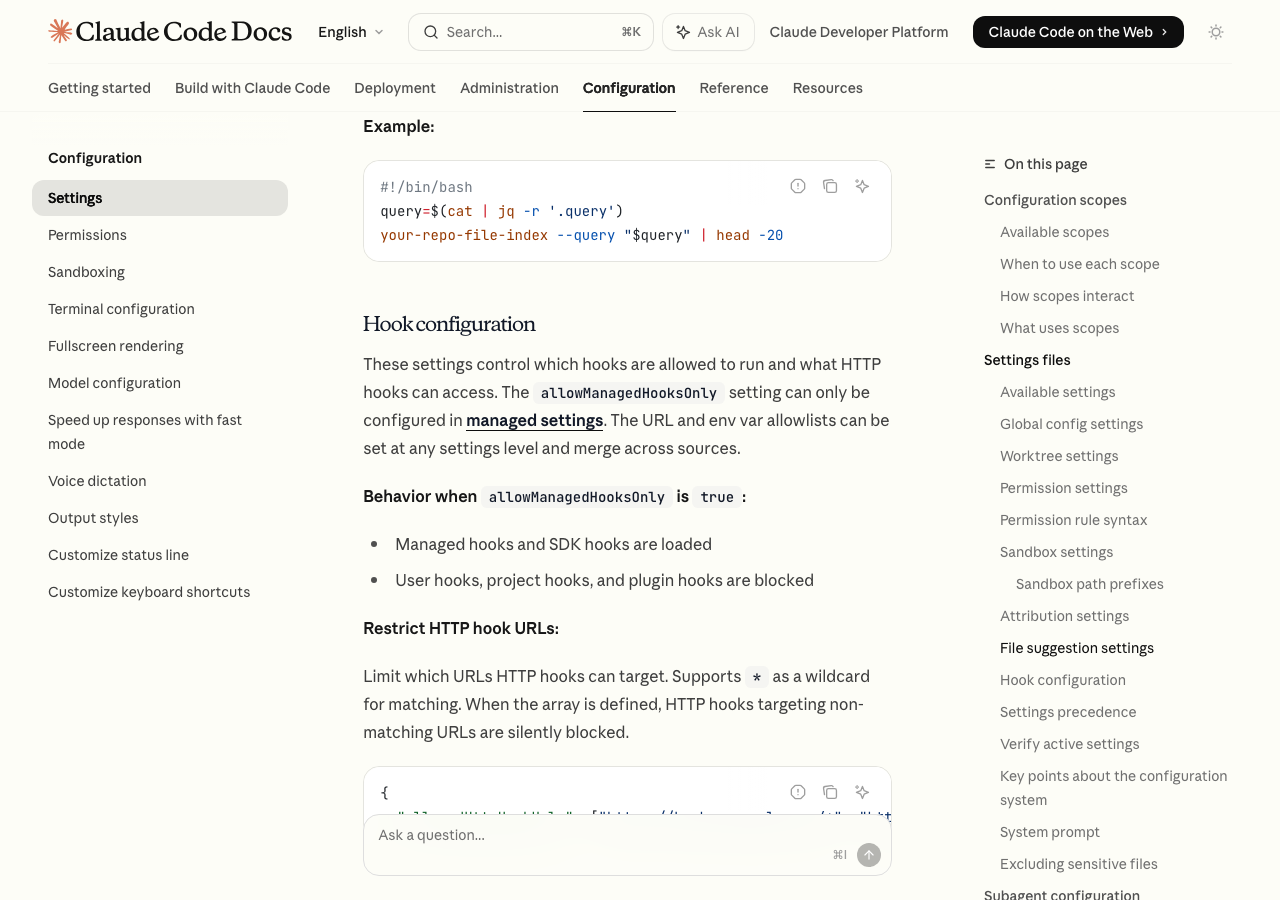This screenshot has width=1280, height=900.
Task: Toggle light/dark theme sun icon
Action: point(1216,32)
